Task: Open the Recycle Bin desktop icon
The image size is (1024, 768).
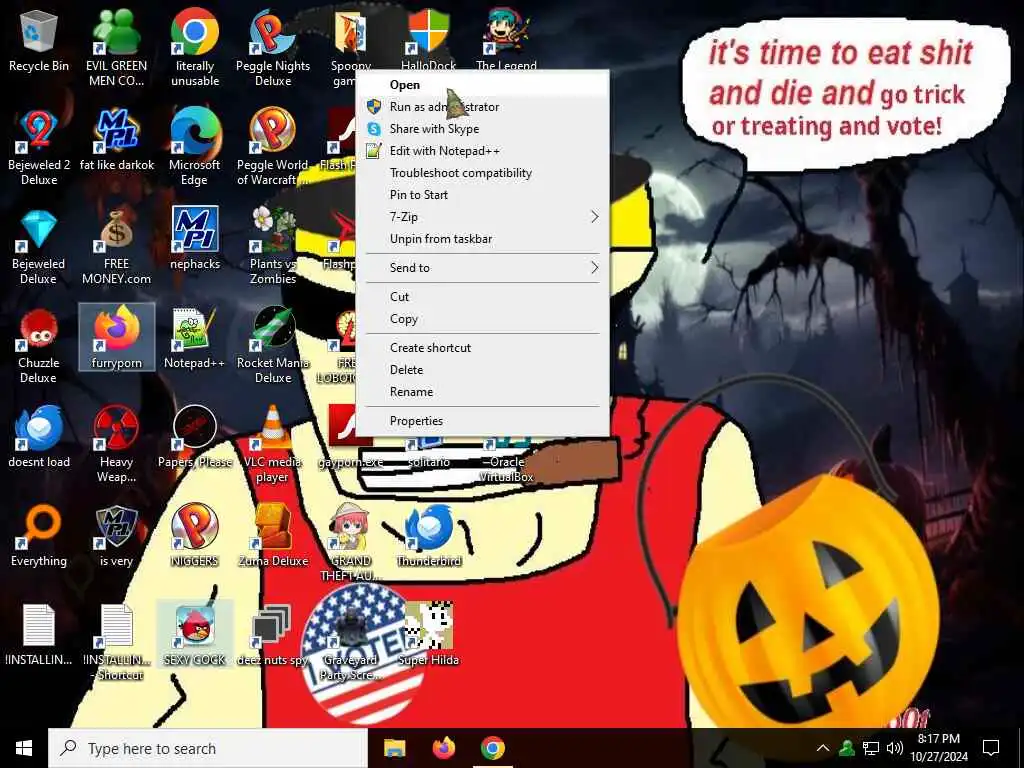Action: 39,42
